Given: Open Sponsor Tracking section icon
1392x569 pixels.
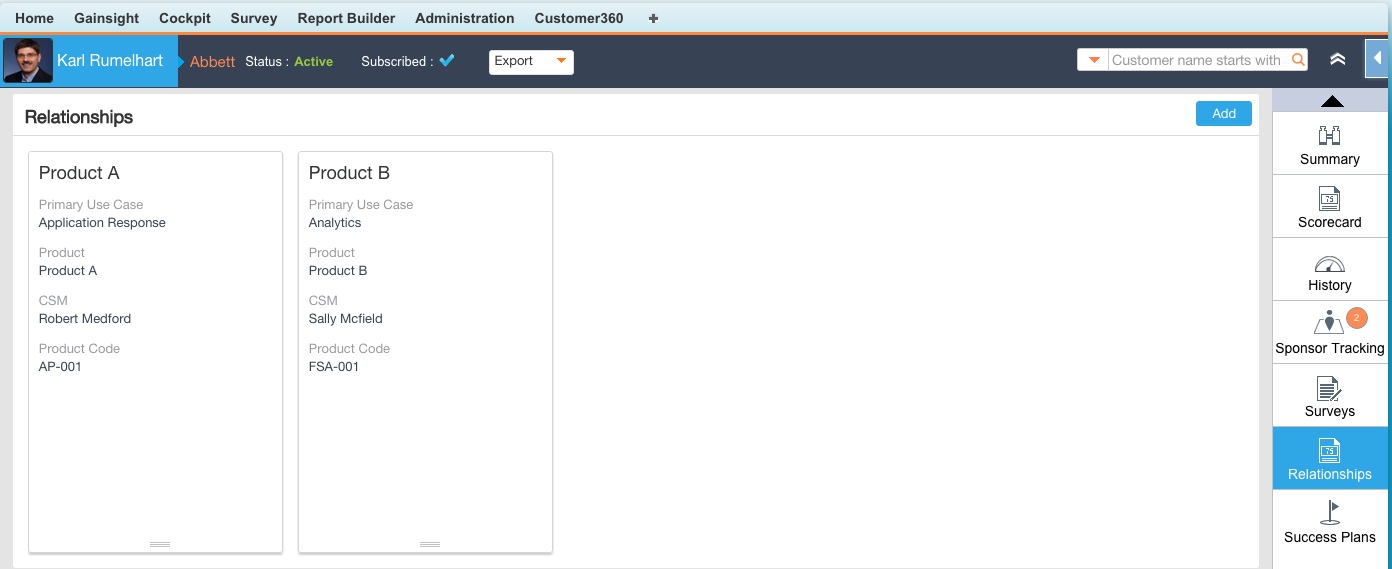Looking at the screenshot, I should 1329,324.
